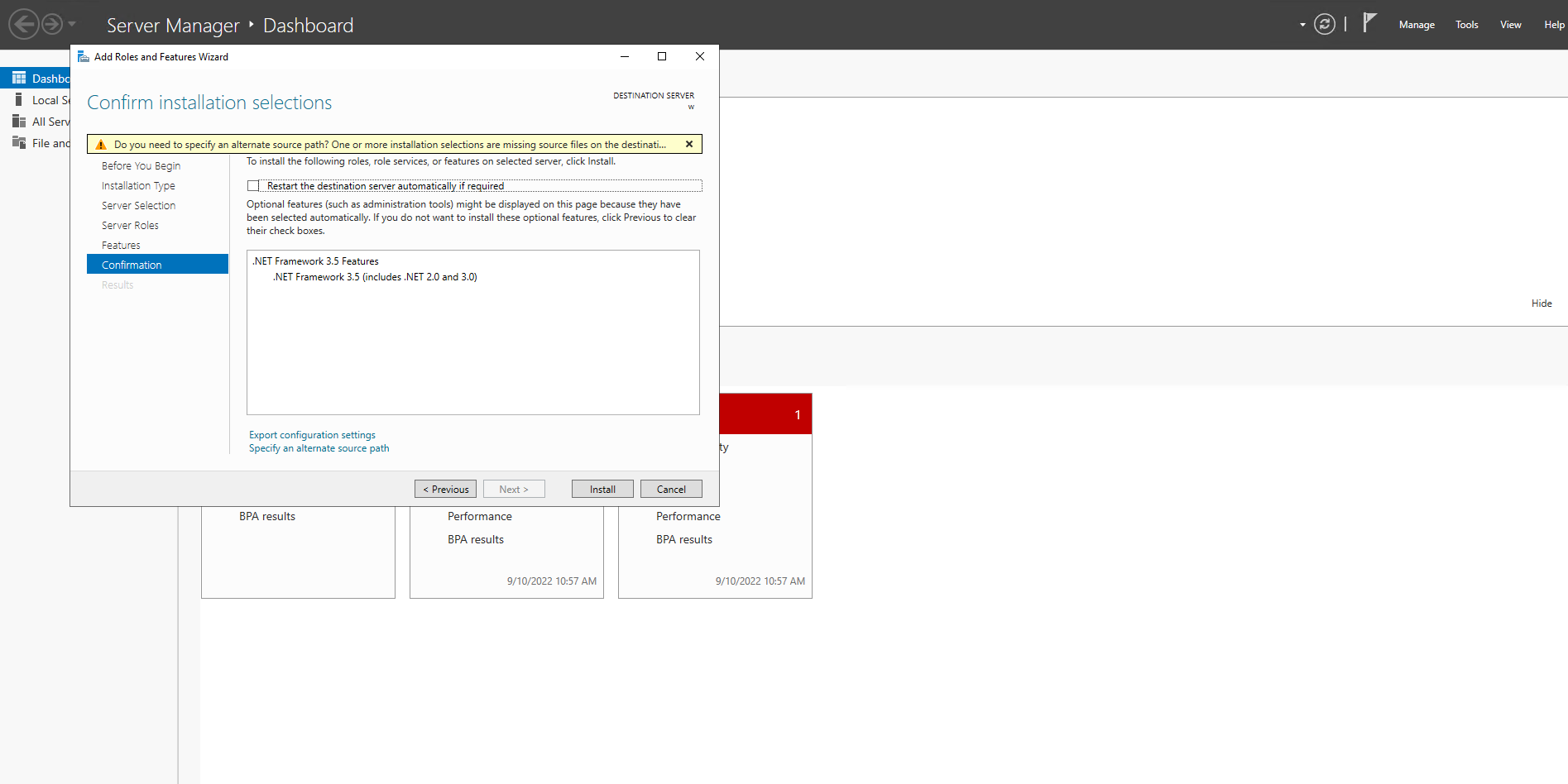Click the back navigation arrow icon
This screenshot has width=1568, height=784.
(x=24, y=24)
